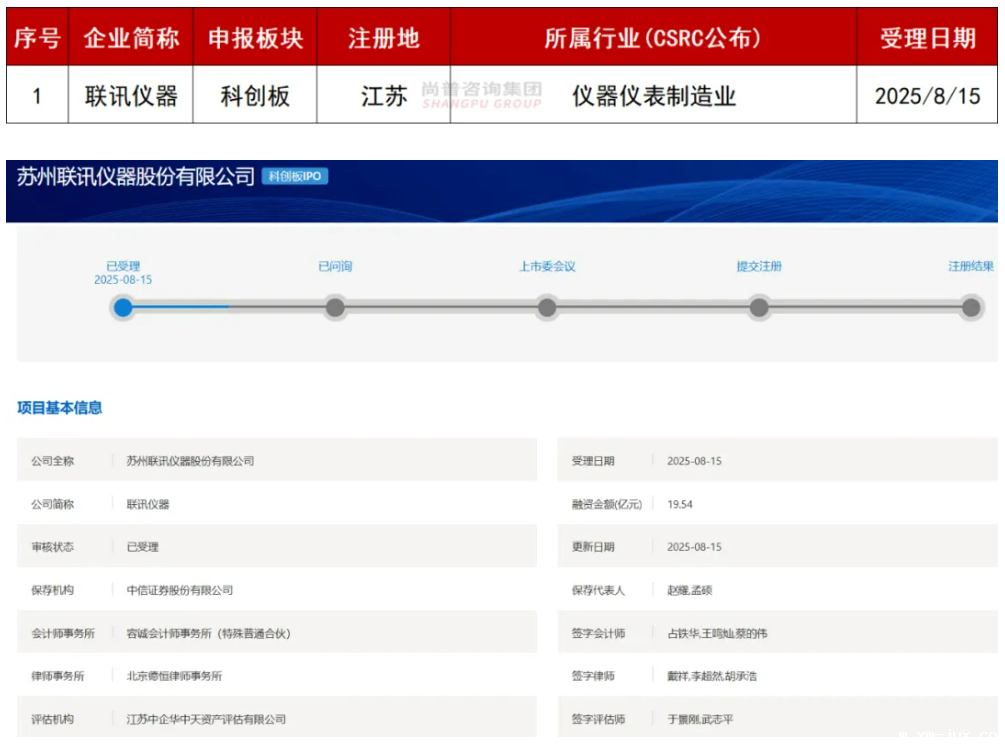This screenshot has width=1005, height=751.
Task: Click the 申报板块 column header
Action: pyautogui.click(x=255, y=38)
